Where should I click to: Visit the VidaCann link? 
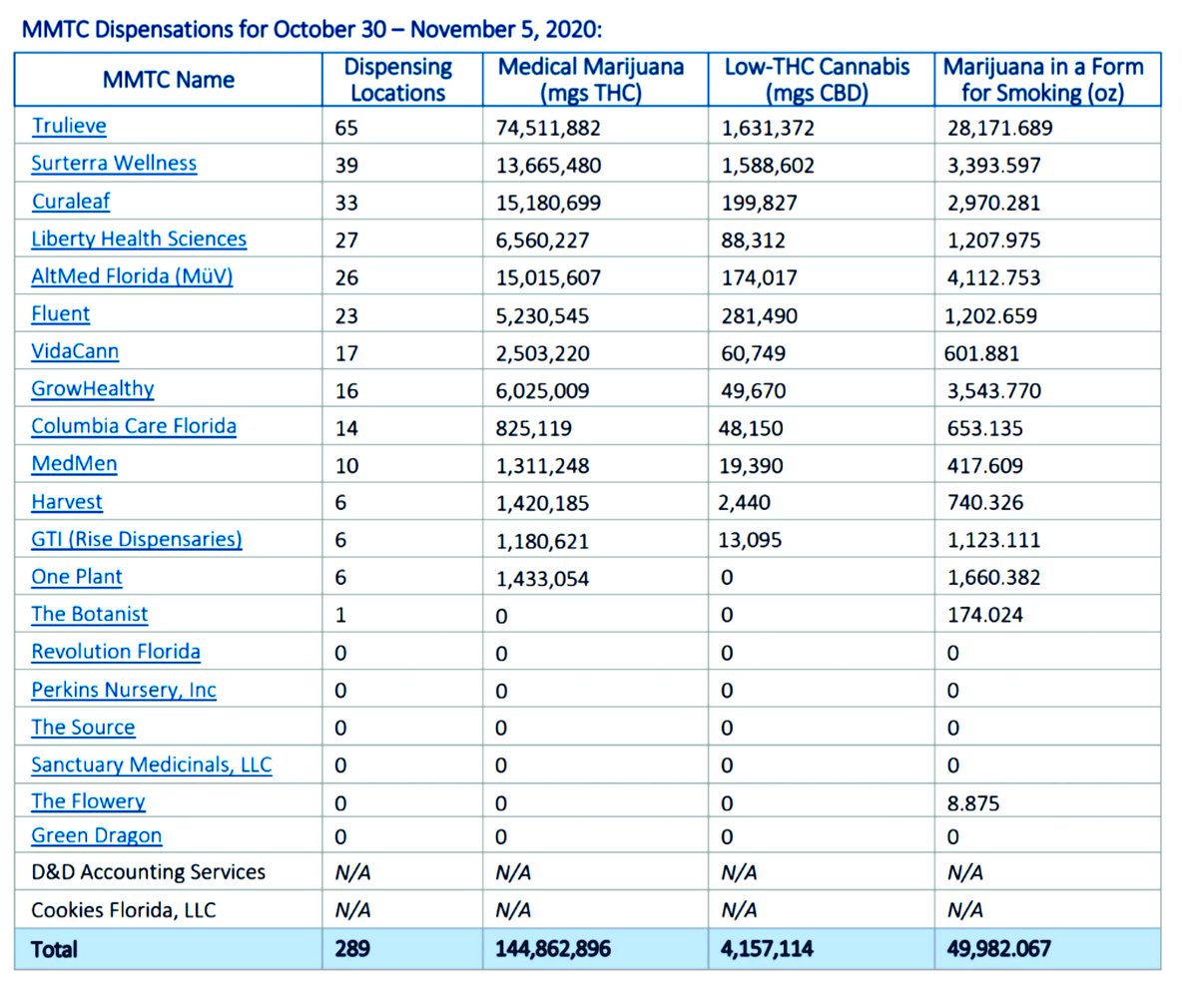click(75, 351)
